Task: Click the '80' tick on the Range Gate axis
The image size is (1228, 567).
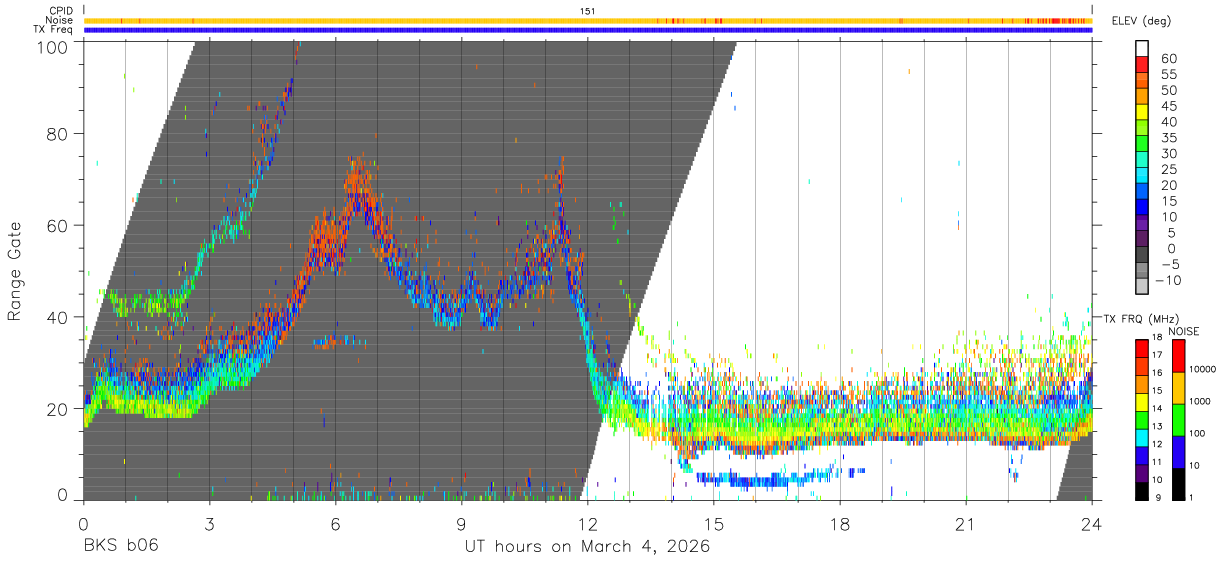Action: tap(57, 134)
